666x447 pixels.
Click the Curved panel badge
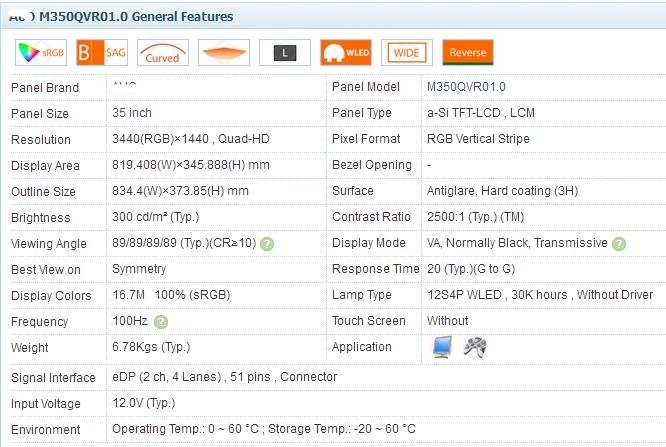pos(163,53)
